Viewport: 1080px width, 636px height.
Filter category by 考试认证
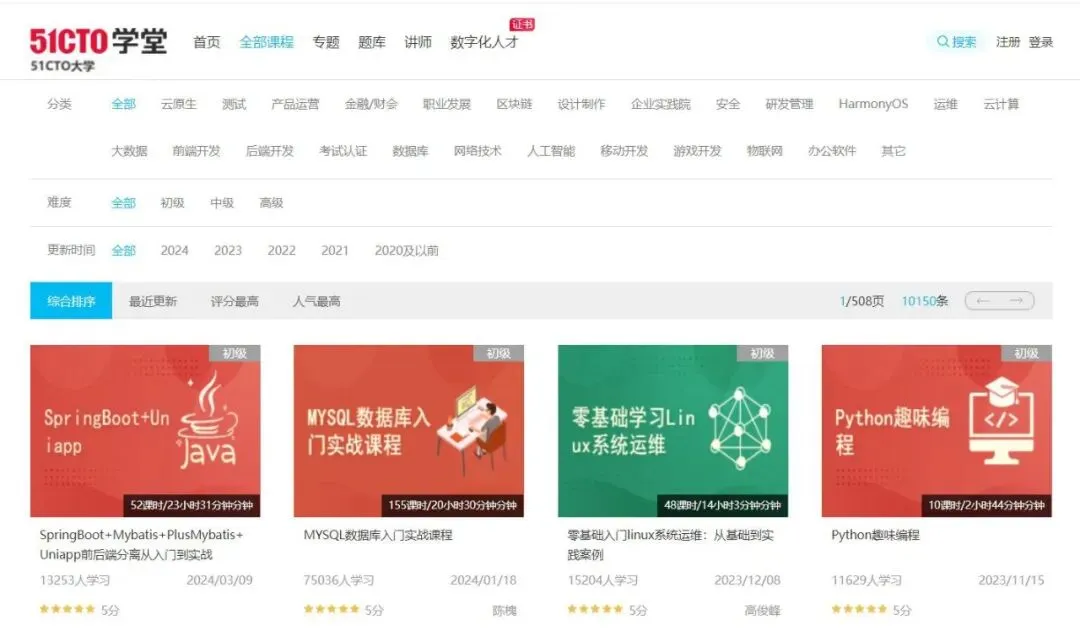343,151
